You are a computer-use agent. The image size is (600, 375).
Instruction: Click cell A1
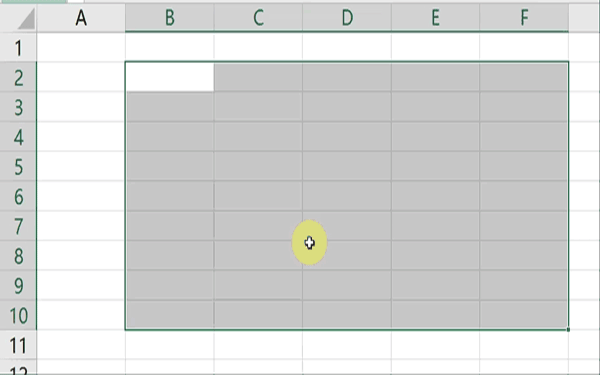[81, 47]
